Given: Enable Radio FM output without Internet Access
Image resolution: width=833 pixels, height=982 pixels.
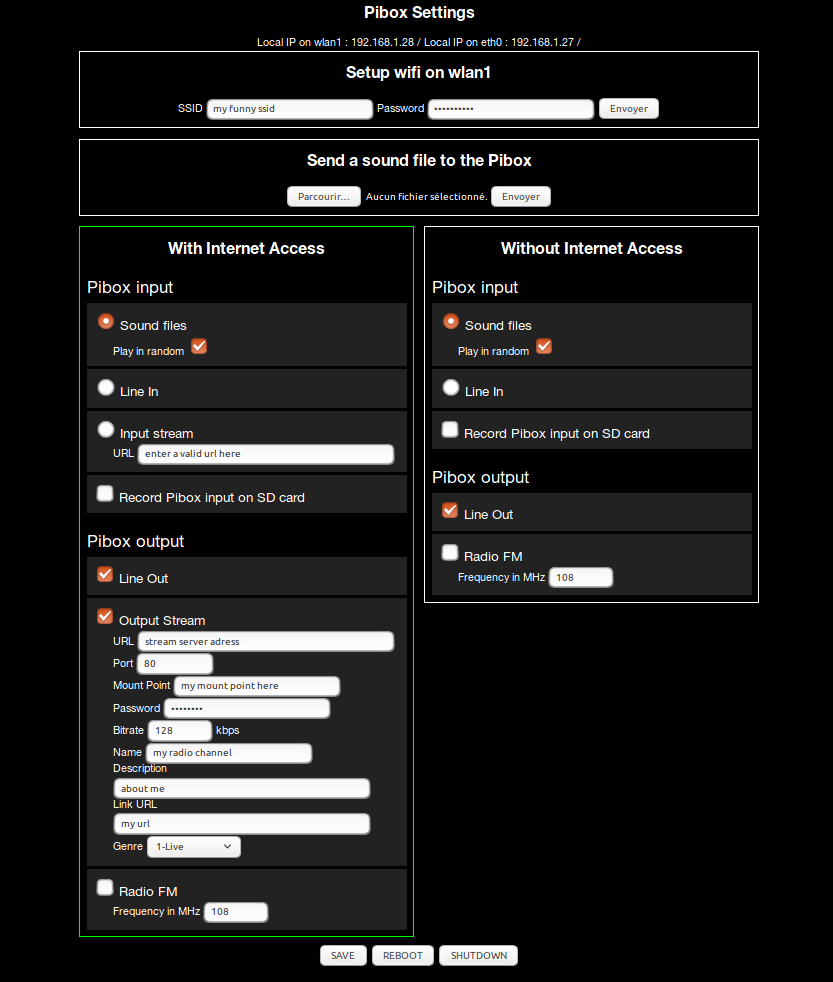Looking at the screenshot, I should (x=450, y=553).
